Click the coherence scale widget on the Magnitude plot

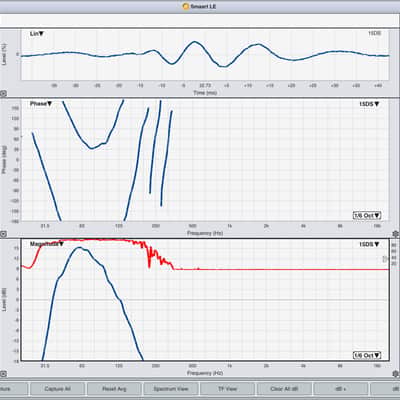[x=385, y=259]
